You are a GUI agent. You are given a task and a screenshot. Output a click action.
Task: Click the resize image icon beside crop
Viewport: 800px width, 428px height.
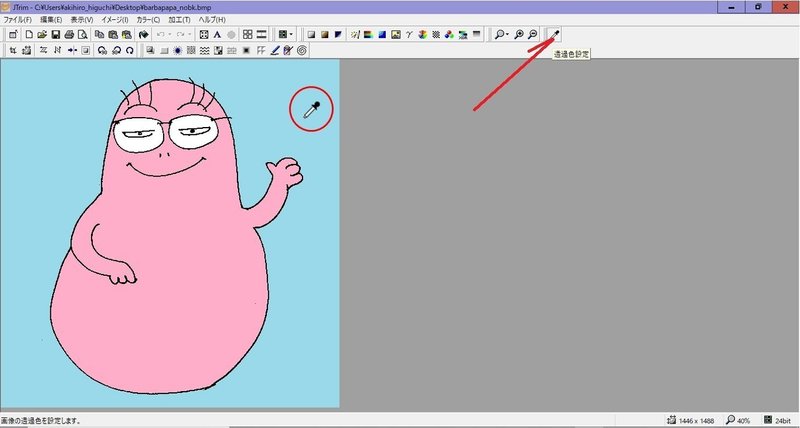click(x=27, y=50)
